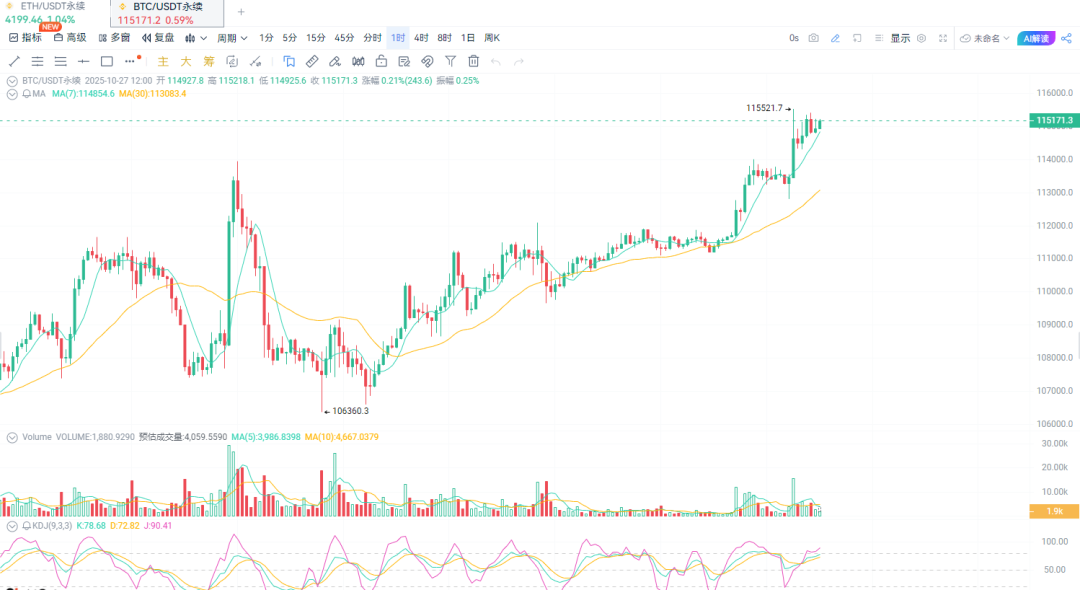Share the chart via share icon
This screenshot has height=590, width=1080.
point(1066,38)
